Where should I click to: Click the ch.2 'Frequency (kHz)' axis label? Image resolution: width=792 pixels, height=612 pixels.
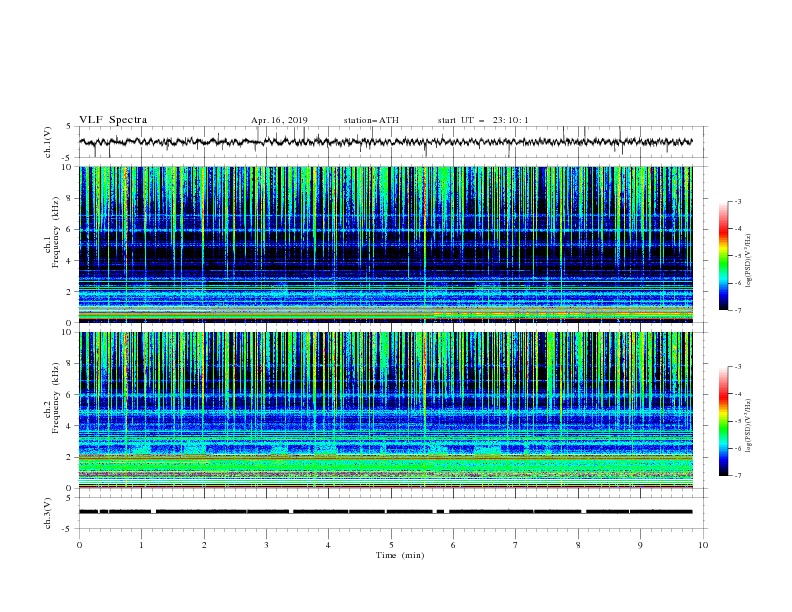pos(55,398)
